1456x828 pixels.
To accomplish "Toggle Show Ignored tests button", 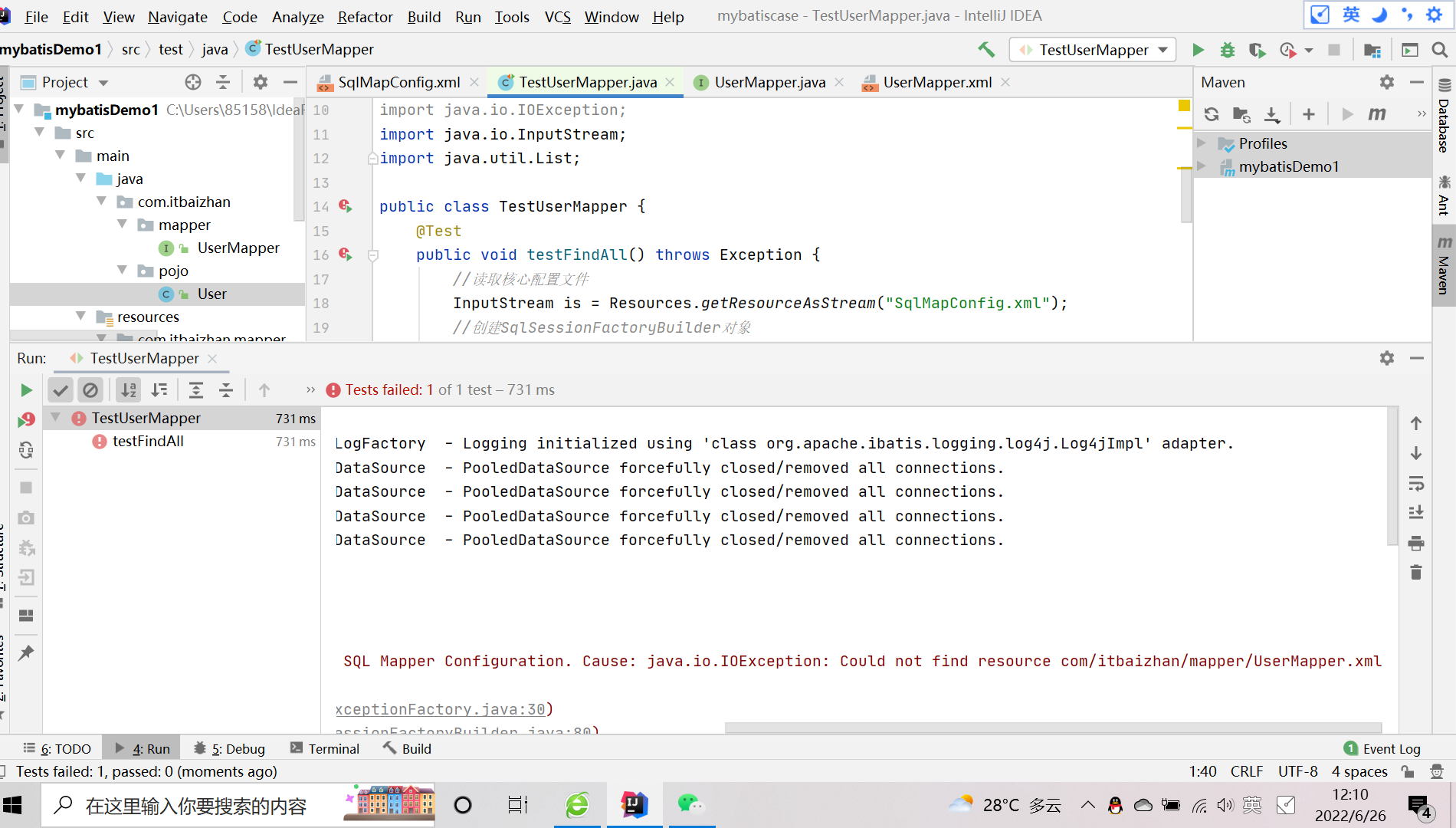I will click(90, 390).
